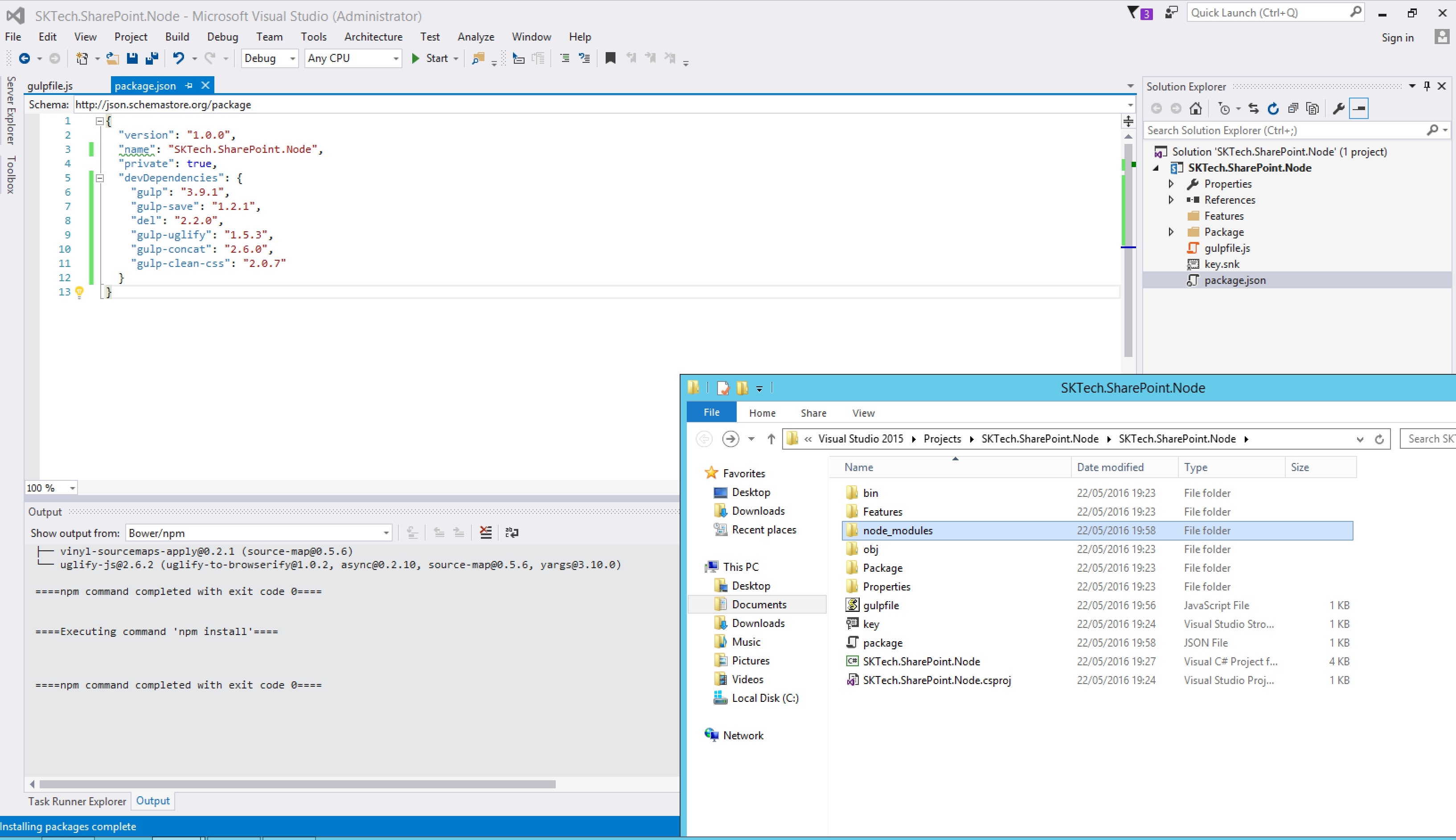Open the Schema dropdown arrow
Image resolution: width=1456 pixels, height=840 pixels.
(1130, 104)
